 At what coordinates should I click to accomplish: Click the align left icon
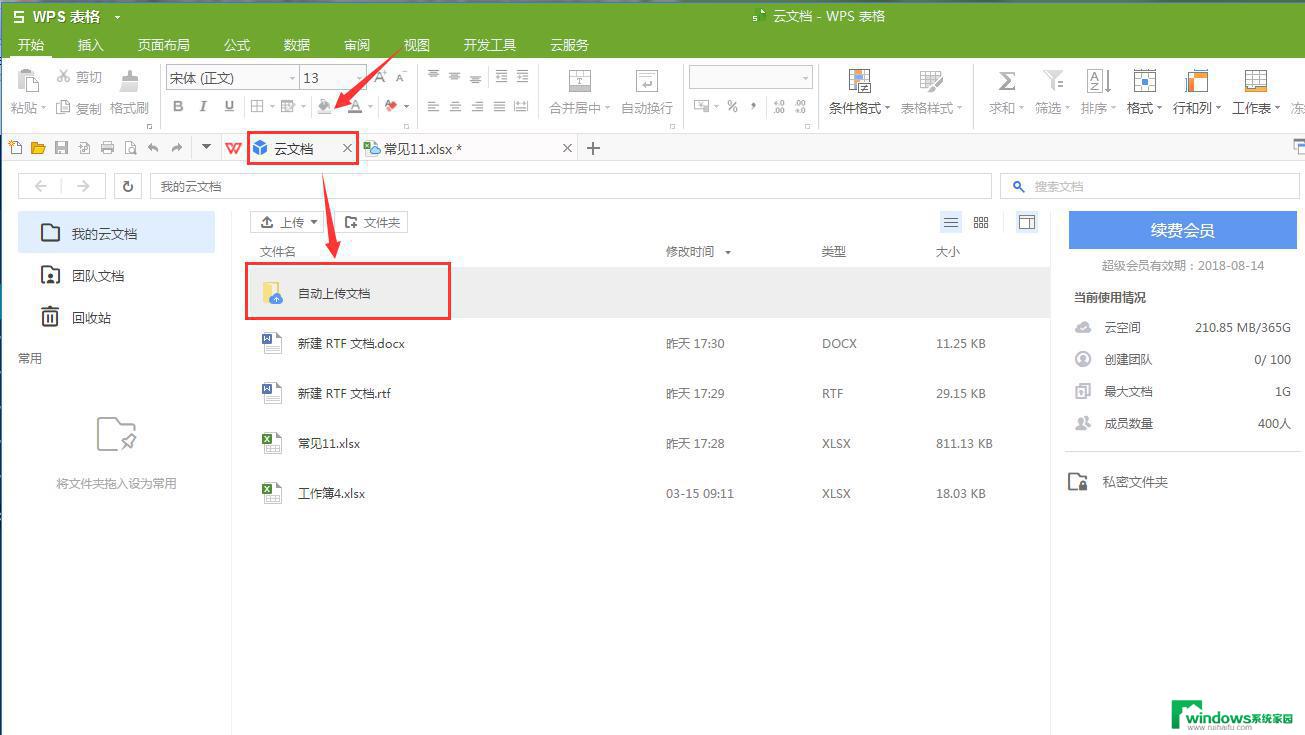433,106
